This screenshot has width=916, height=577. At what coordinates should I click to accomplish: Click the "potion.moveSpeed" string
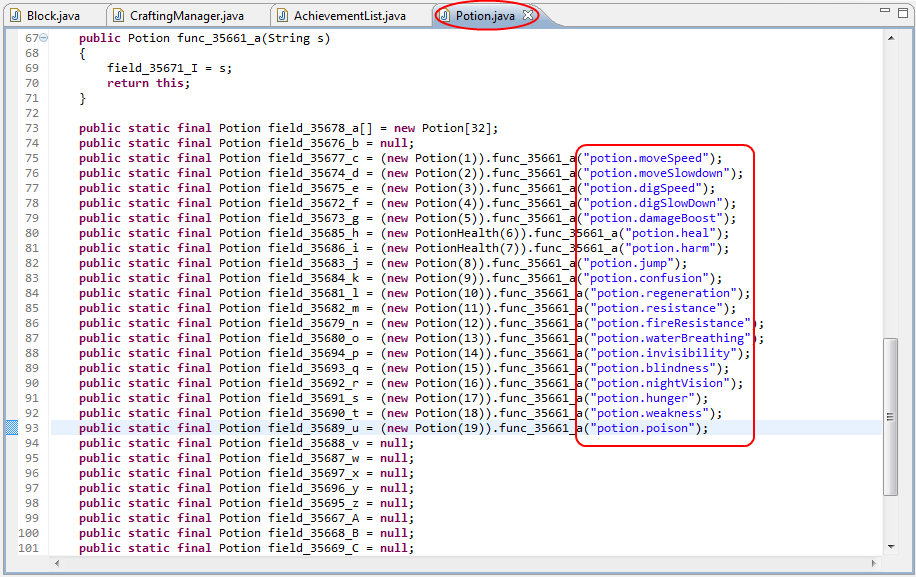pos(646,158)
